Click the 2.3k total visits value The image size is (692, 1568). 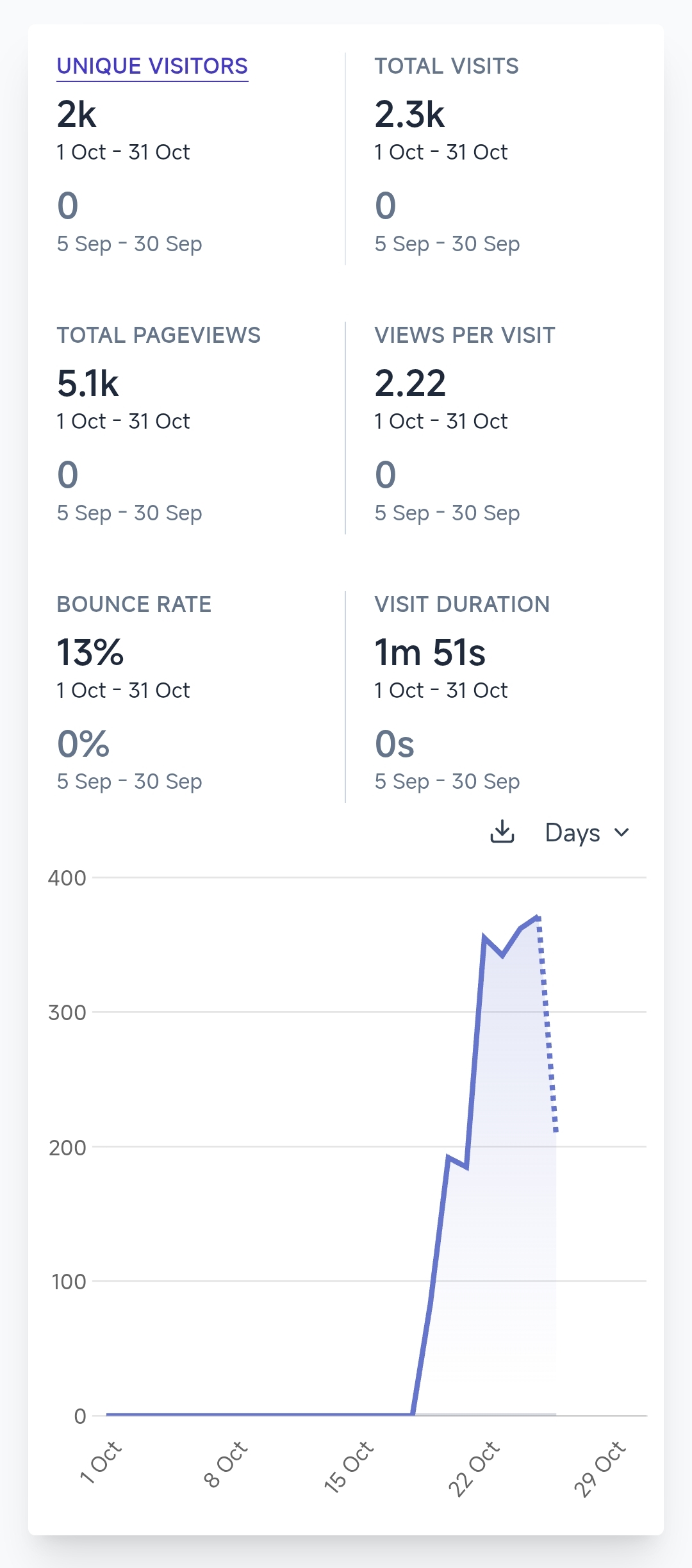409,115
